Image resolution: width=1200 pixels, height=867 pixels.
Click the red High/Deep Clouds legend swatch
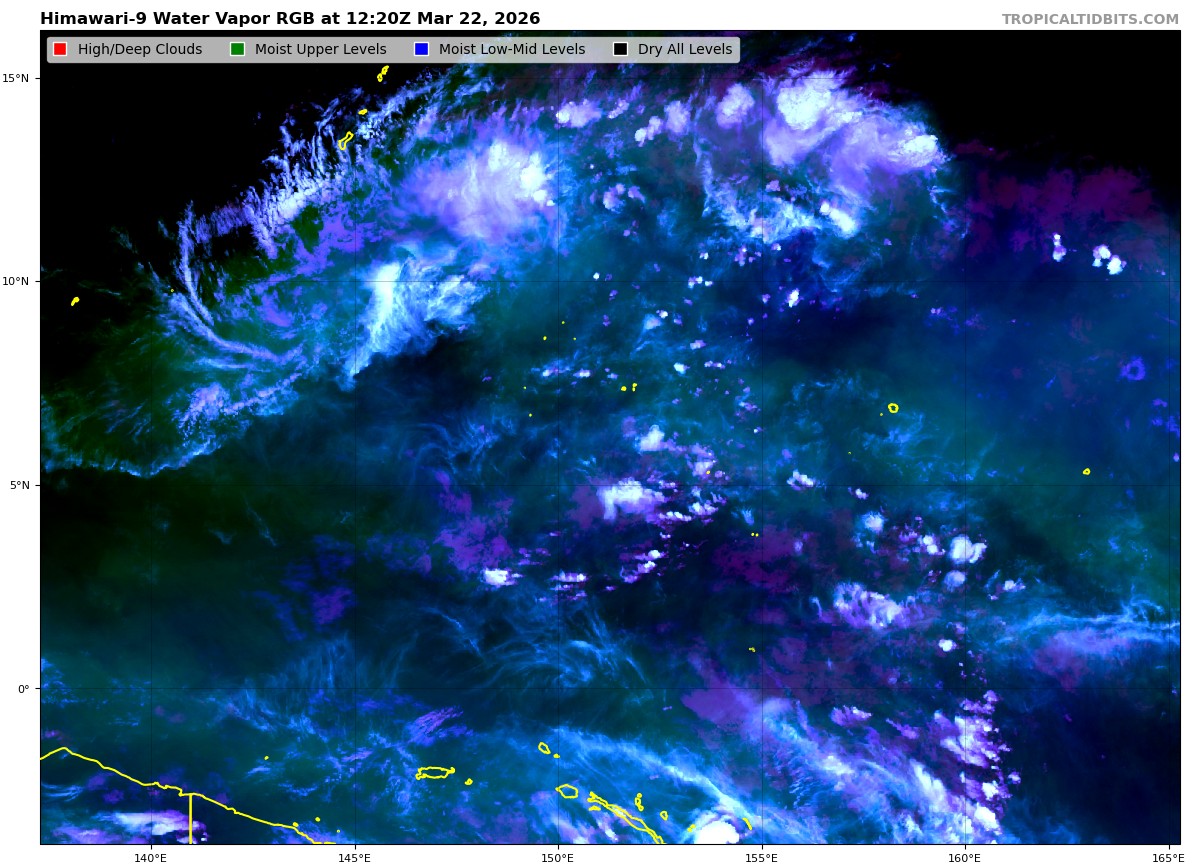click(x=60, y=50)
